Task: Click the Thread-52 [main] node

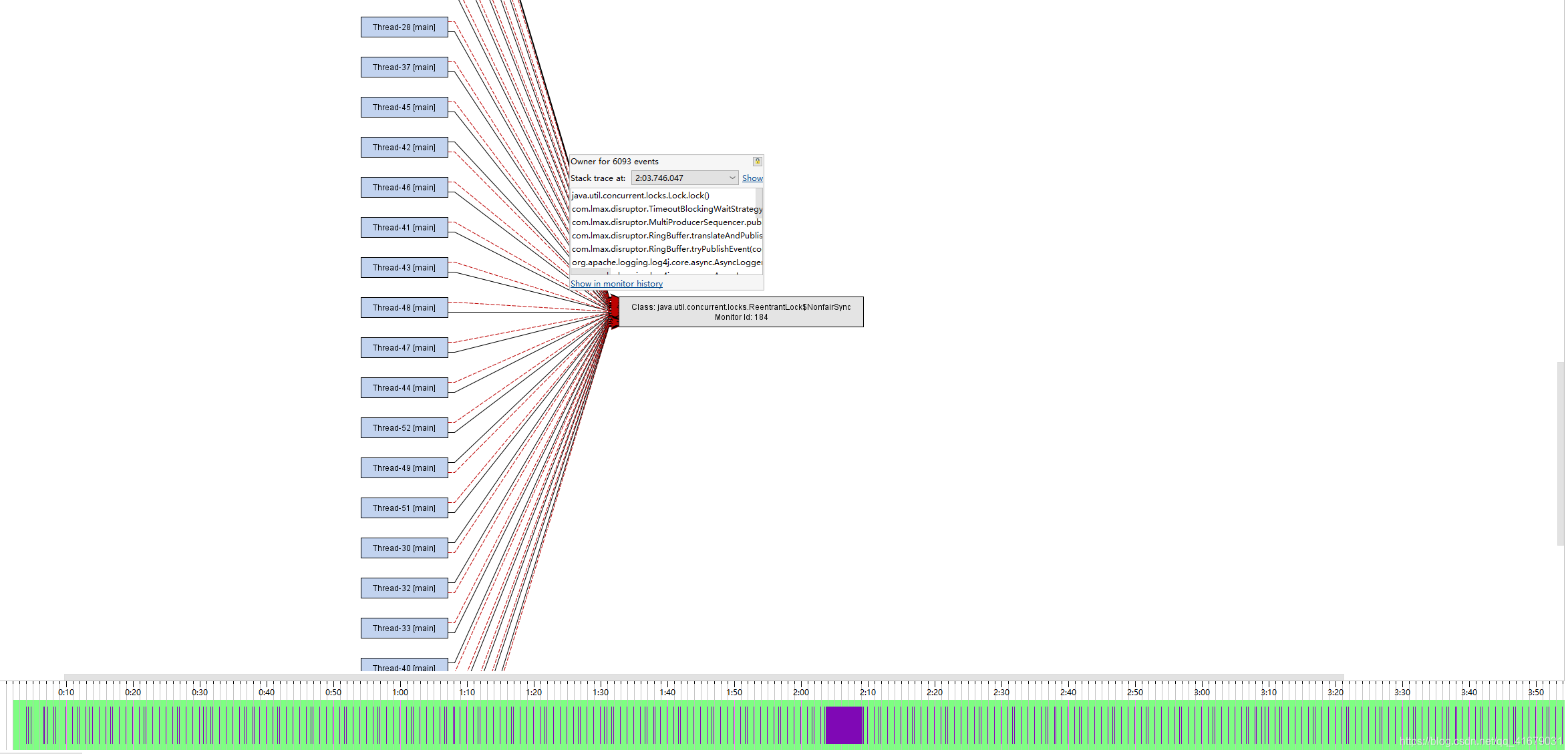Action: coord(404,428)
